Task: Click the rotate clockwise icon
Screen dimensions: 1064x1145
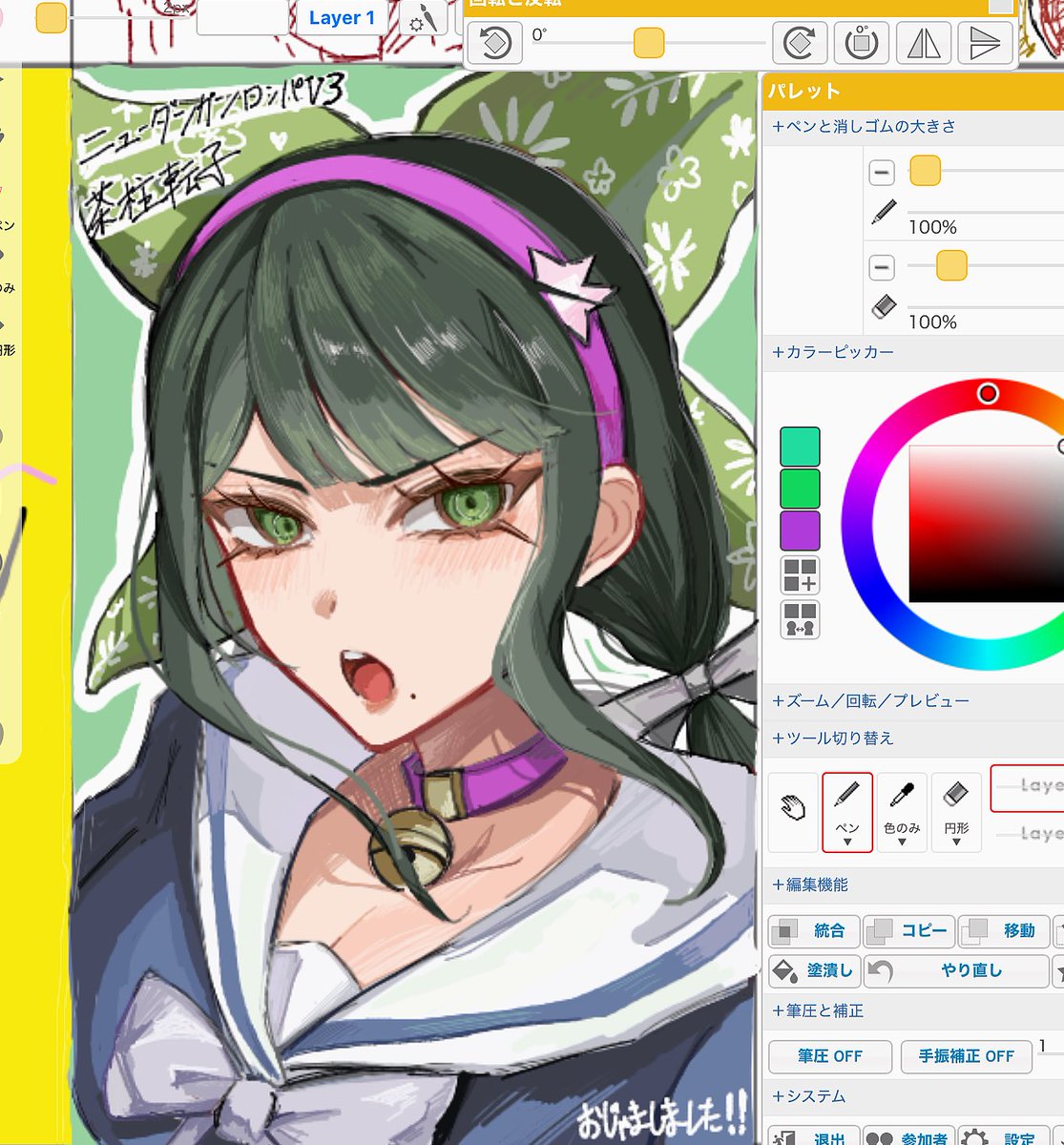Action: point(798,44)
